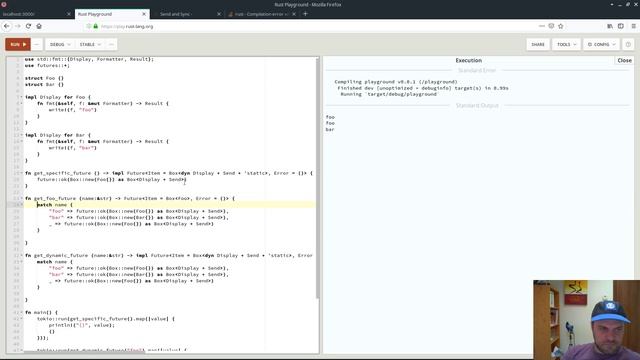Run the code with the RUN button
The image size is (640, 360).
18,44
